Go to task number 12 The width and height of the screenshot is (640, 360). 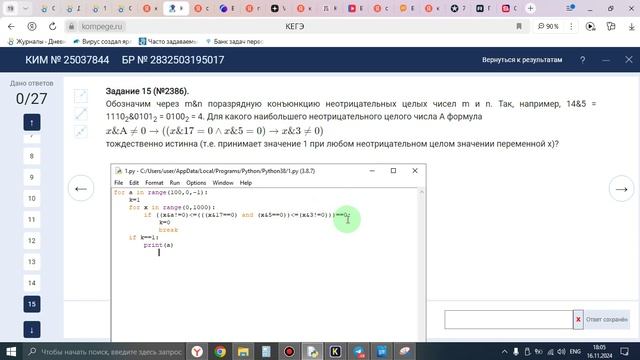[x=32, y=241]
